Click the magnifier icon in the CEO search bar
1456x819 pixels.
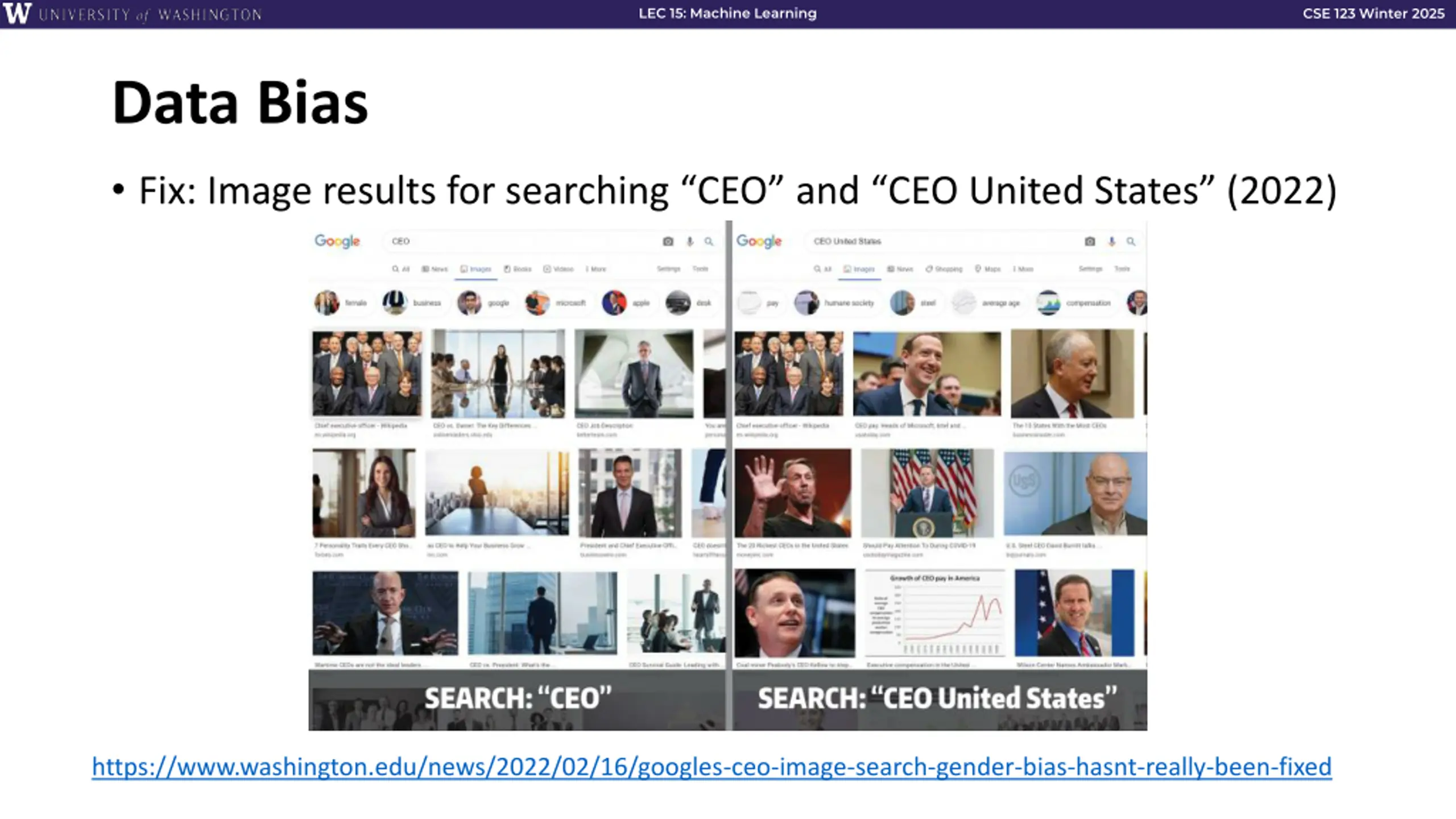709,242
